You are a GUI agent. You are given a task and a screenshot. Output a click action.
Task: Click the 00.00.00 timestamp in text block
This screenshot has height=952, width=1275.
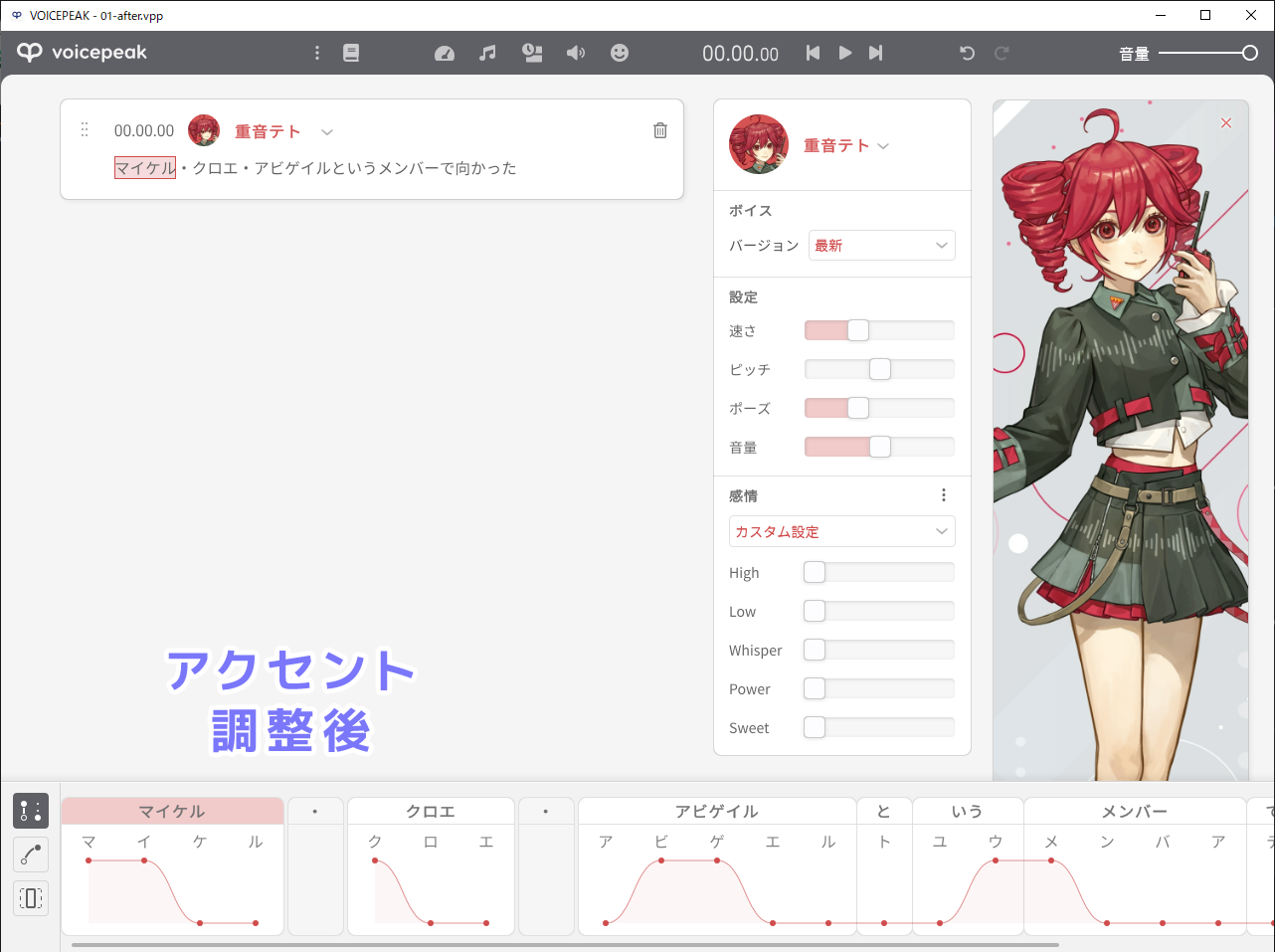pyautogui.click(x=144, y=130)
